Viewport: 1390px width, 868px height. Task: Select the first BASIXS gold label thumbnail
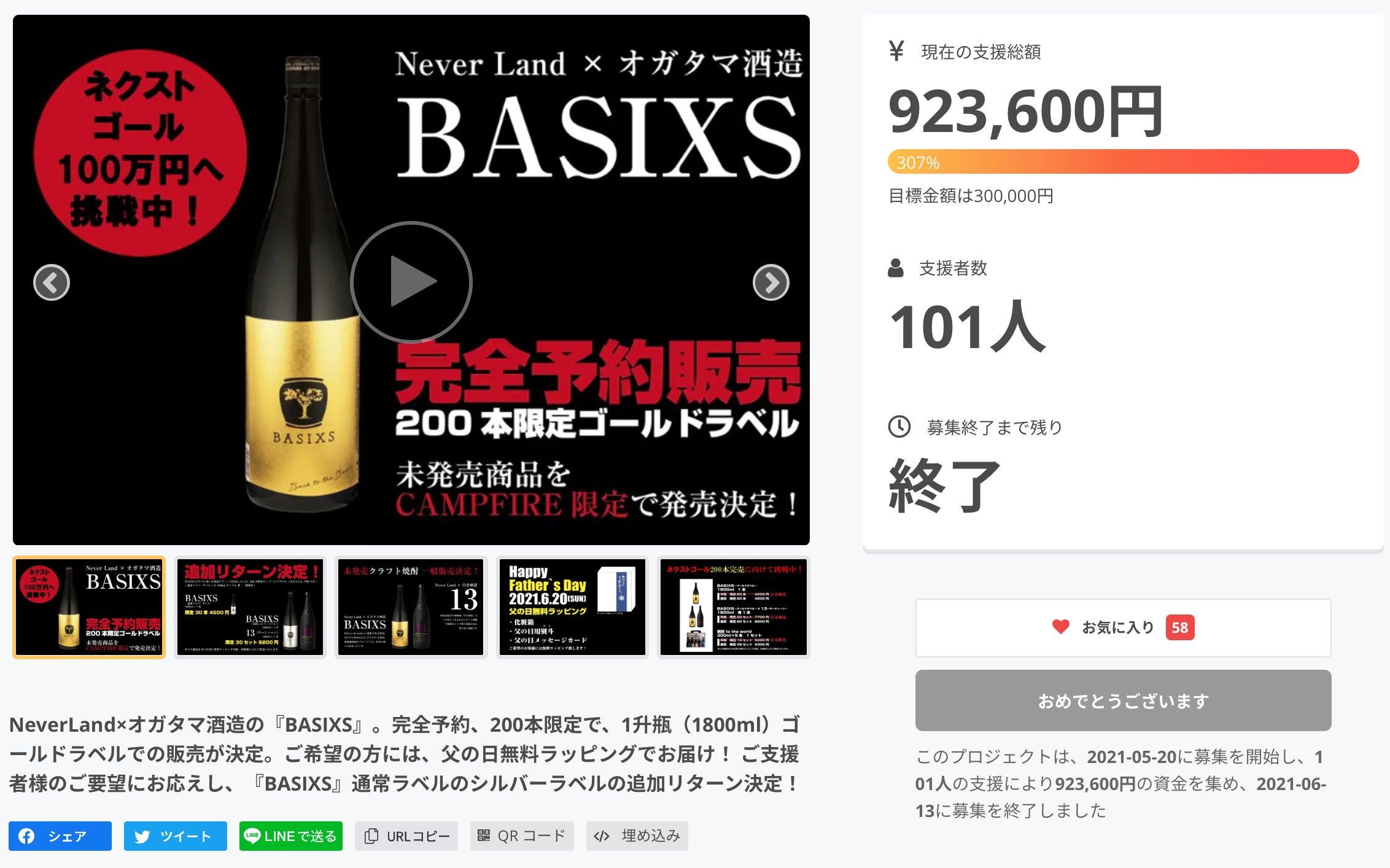pyautogui.click(x=89, y=607)
